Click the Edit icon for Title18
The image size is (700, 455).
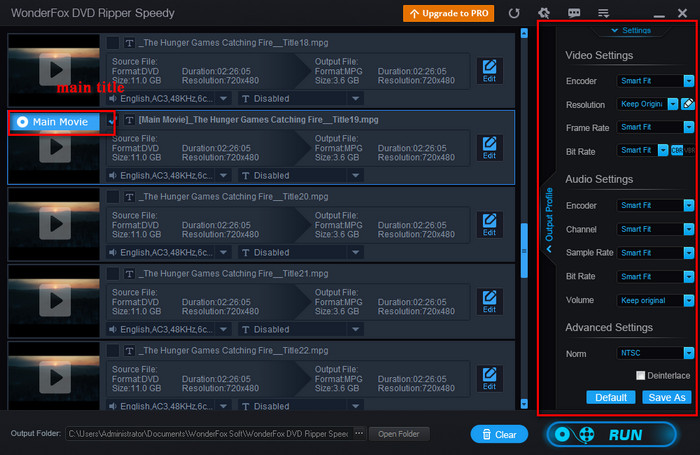[489, 71]
